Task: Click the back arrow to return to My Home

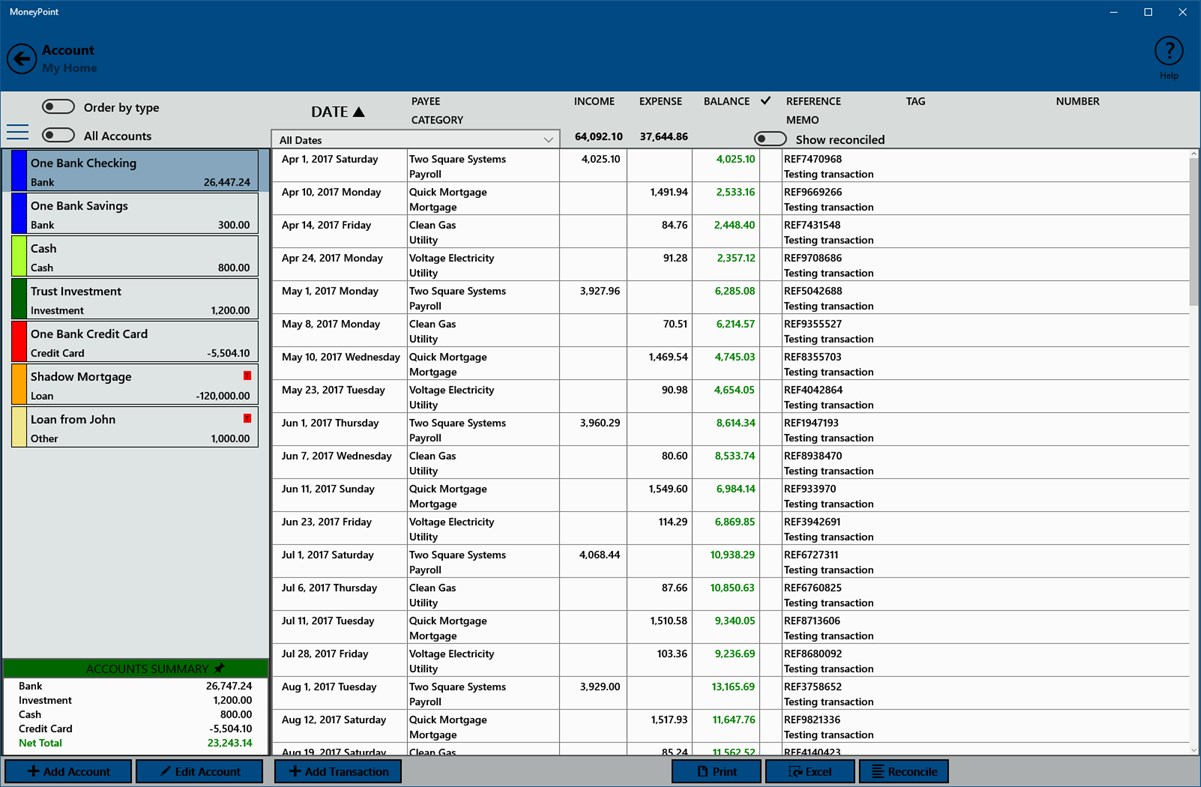Action: pos(22,58)
